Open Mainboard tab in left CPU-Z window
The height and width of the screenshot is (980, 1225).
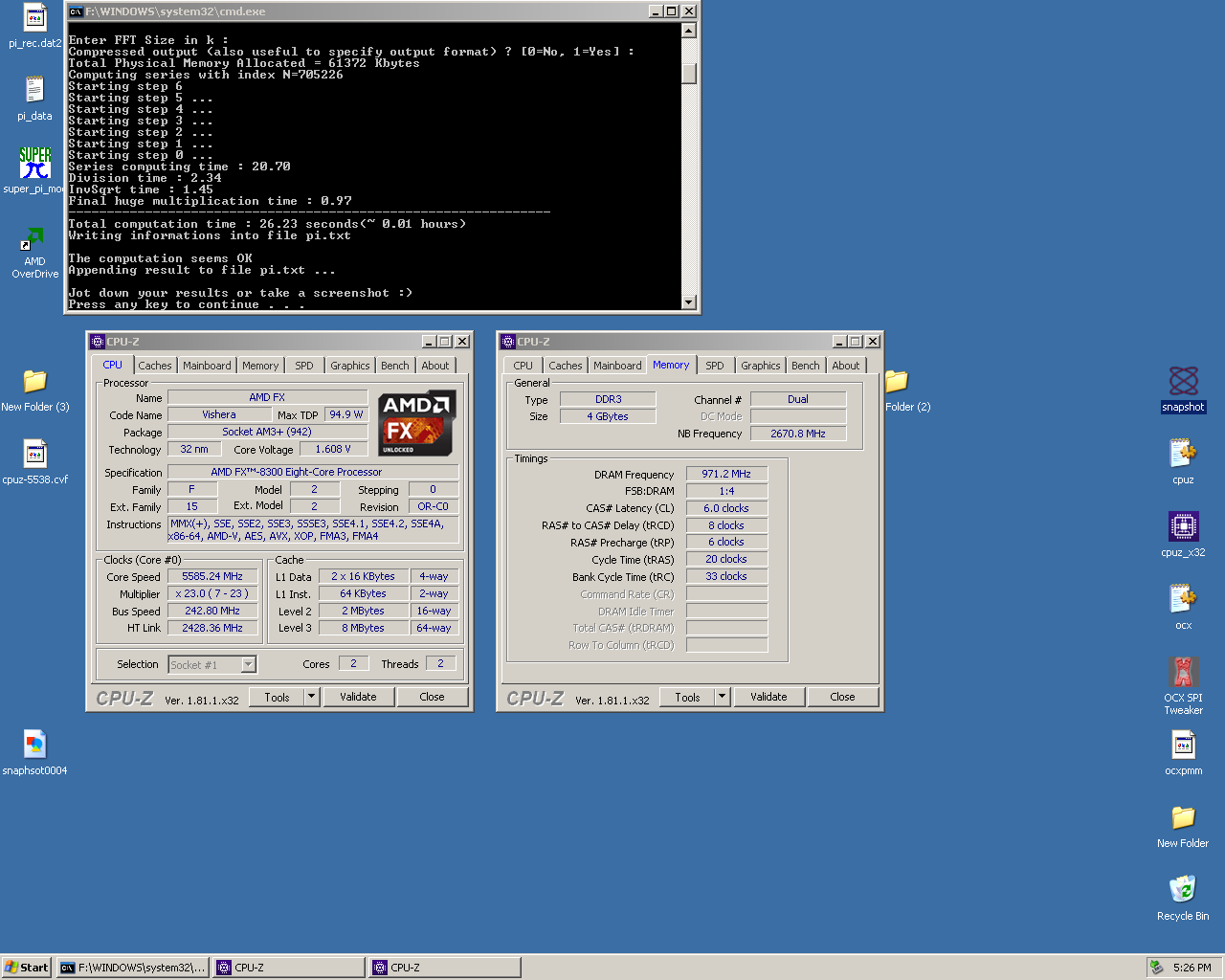click(207, 366)
